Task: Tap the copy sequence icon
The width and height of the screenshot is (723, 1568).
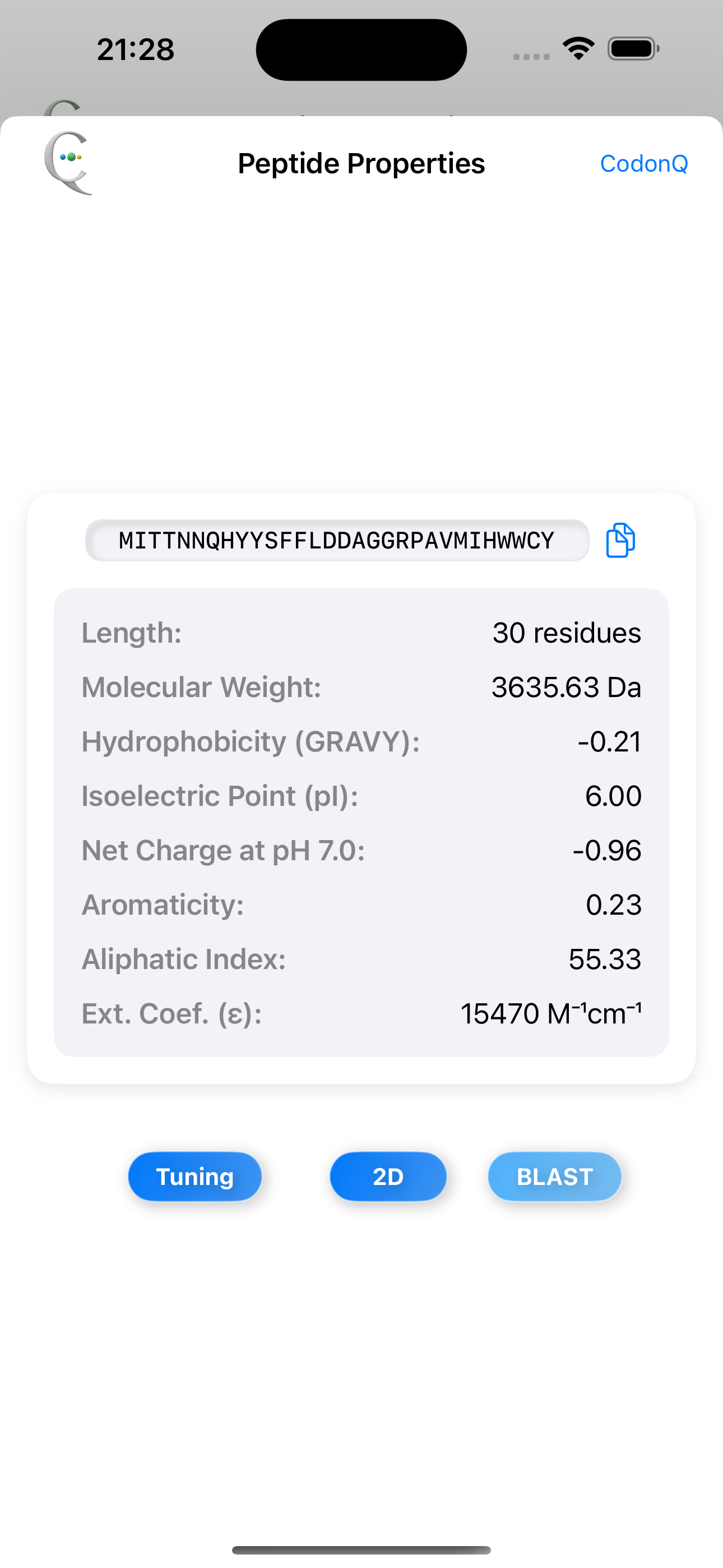Action: point(620,540)
